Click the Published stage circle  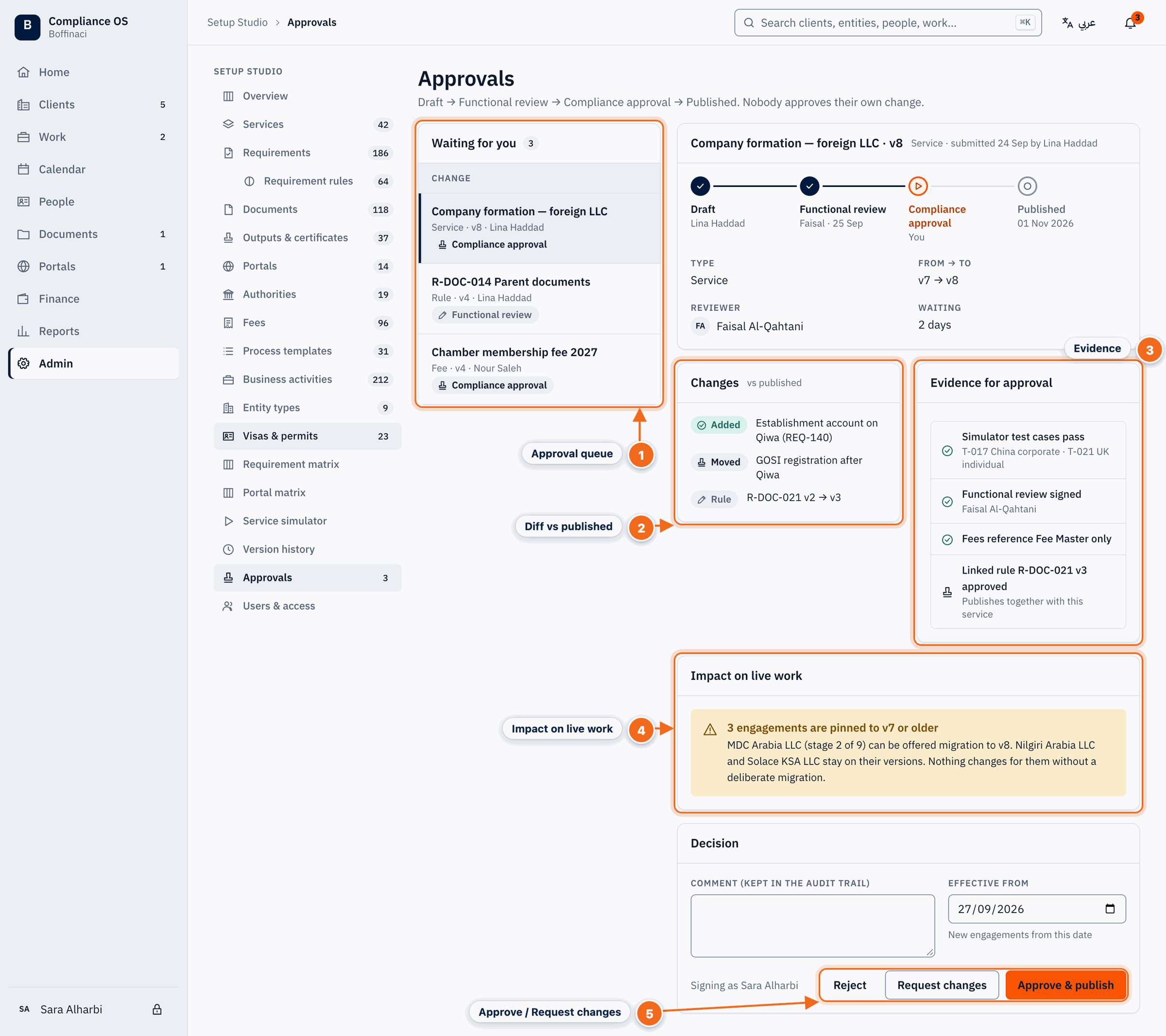tap(1027, 186)
